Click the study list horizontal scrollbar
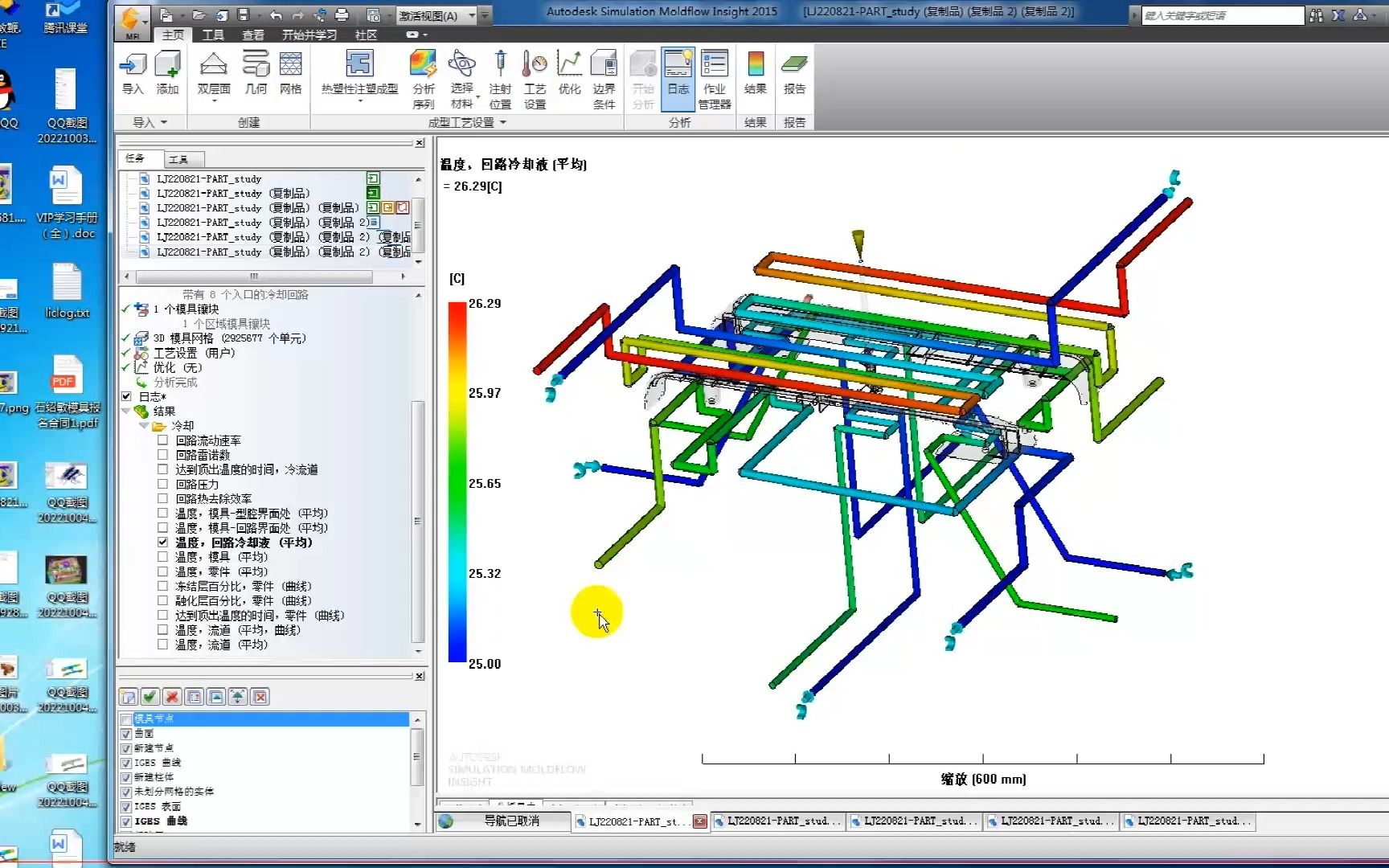The image size is (1389, 868). coord(254,276)
